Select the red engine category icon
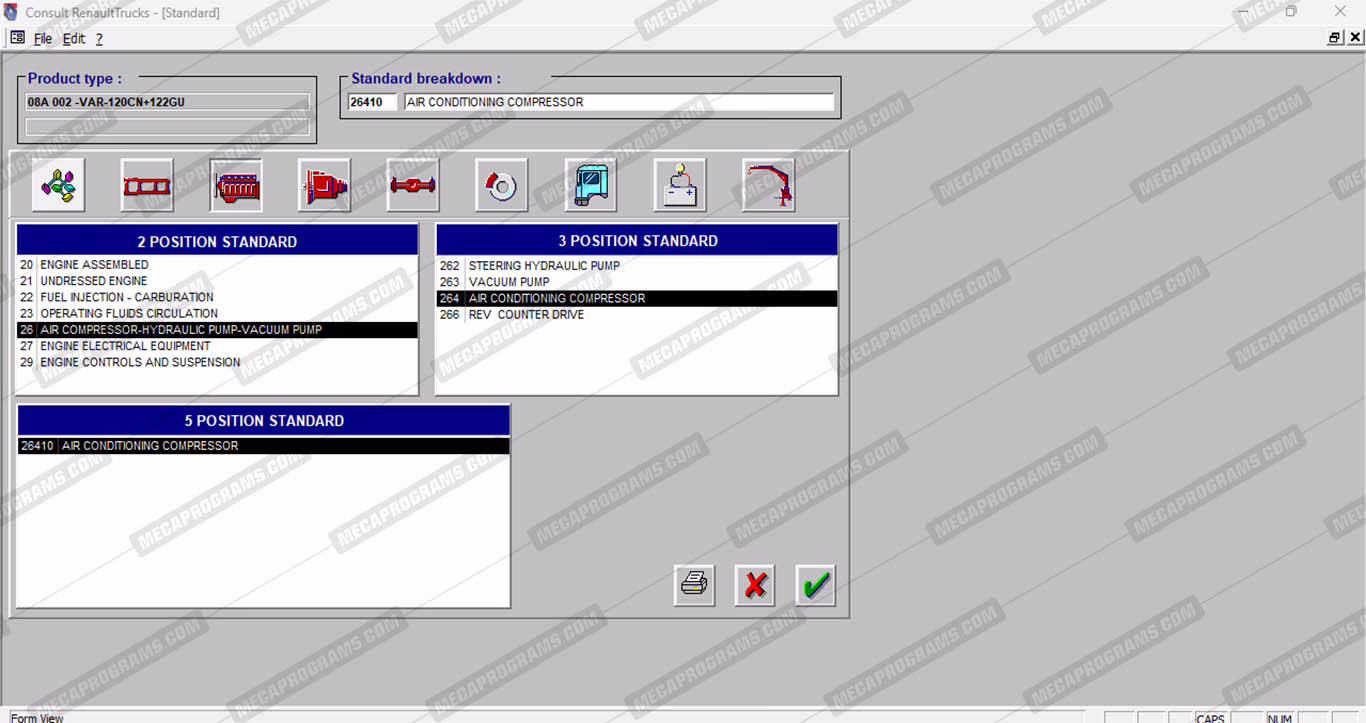The image size is (1366, 723). pyautogui.click(x=236, y=185)
